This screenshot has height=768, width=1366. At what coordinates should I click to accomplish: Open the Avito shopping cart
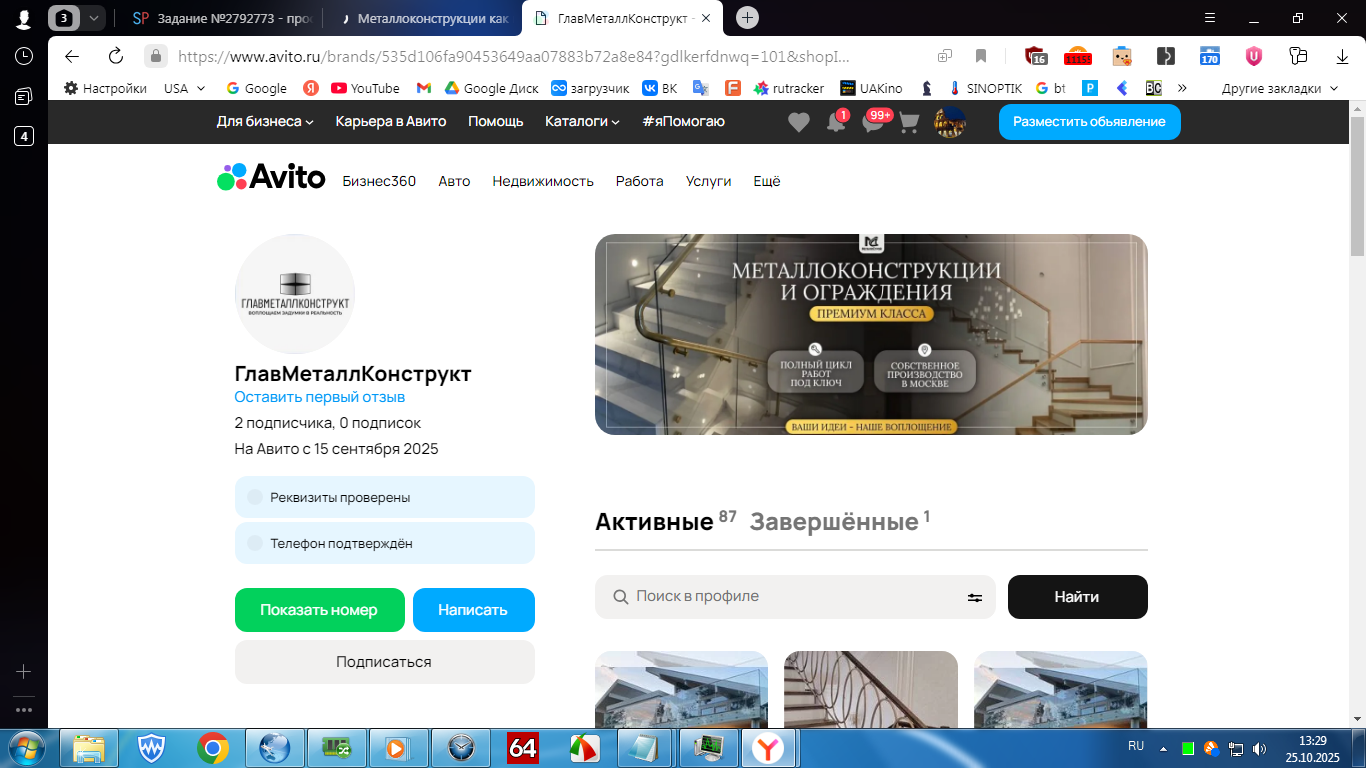909,122
